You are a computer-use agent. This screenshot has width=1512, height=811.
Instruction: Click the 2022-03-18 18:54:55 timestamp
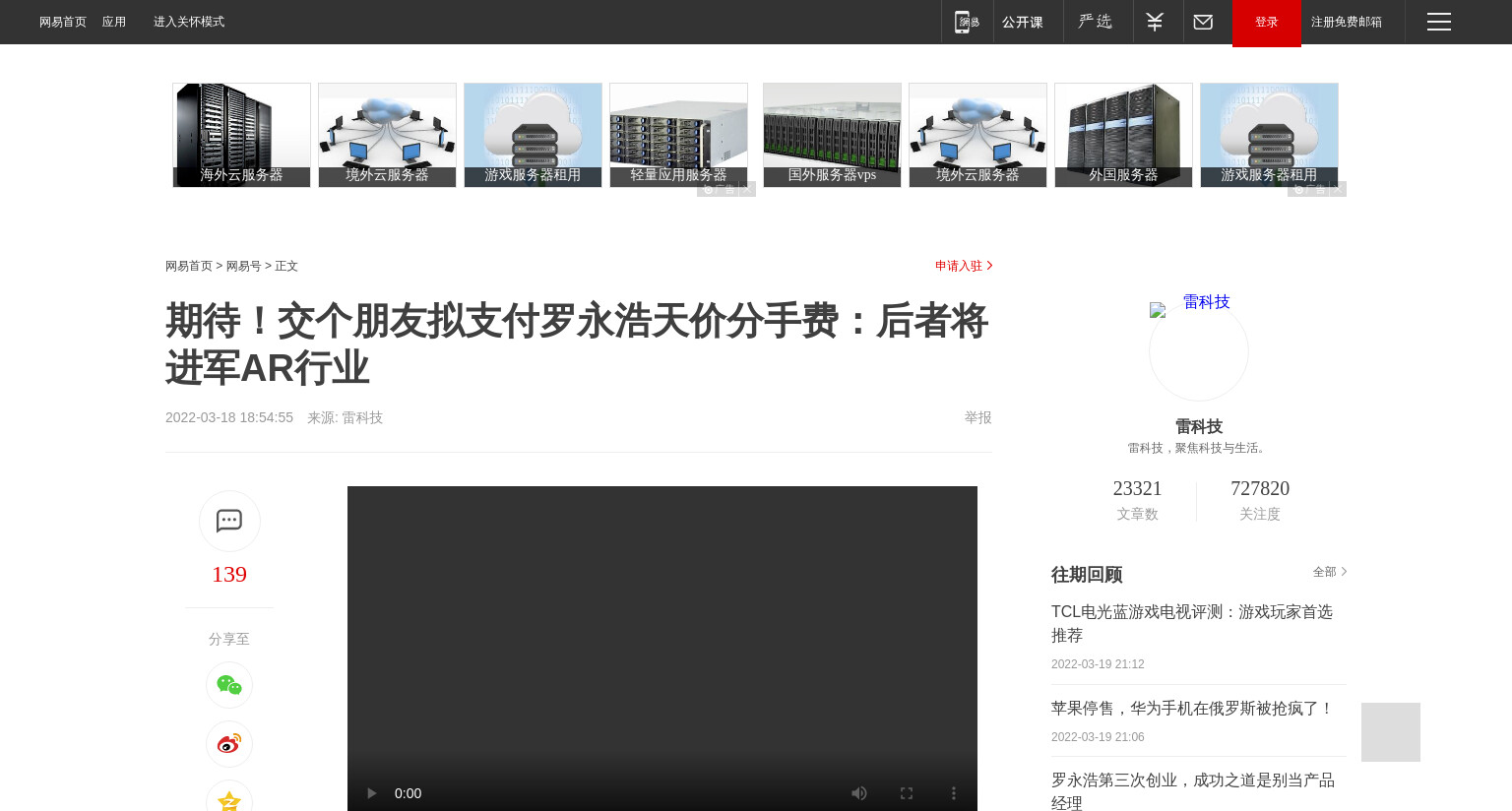[x=229, y=417]
